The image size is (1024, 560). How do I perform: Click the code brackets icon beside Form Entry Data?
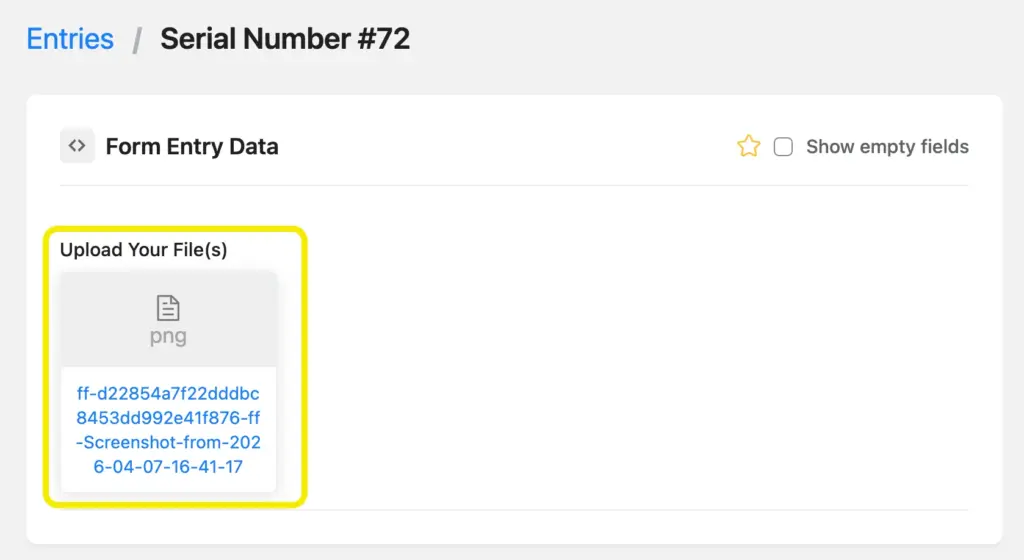click(77, 146)
